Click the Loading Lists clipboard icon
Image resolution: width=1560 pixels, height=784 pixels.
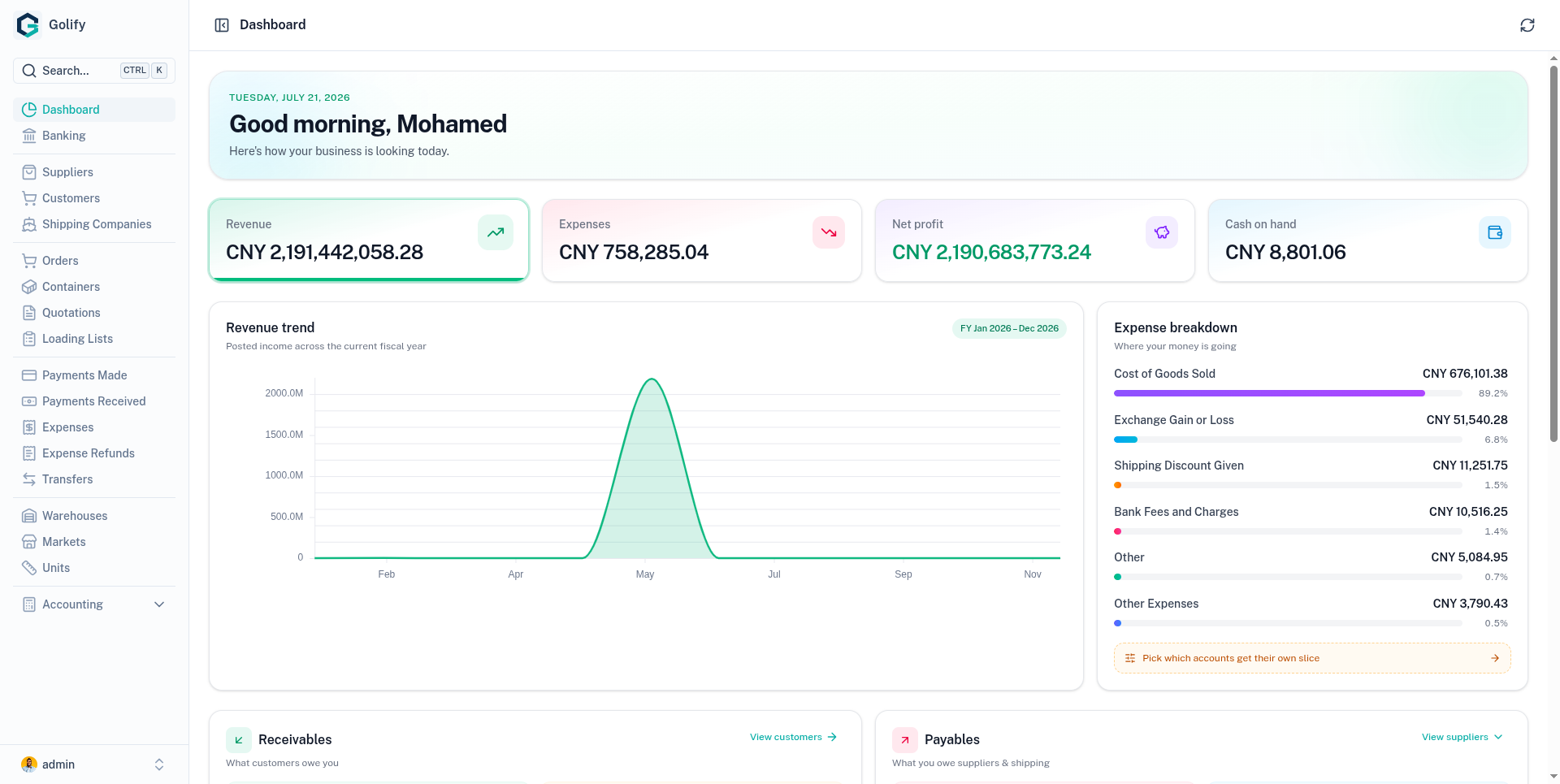click(29, 339)
